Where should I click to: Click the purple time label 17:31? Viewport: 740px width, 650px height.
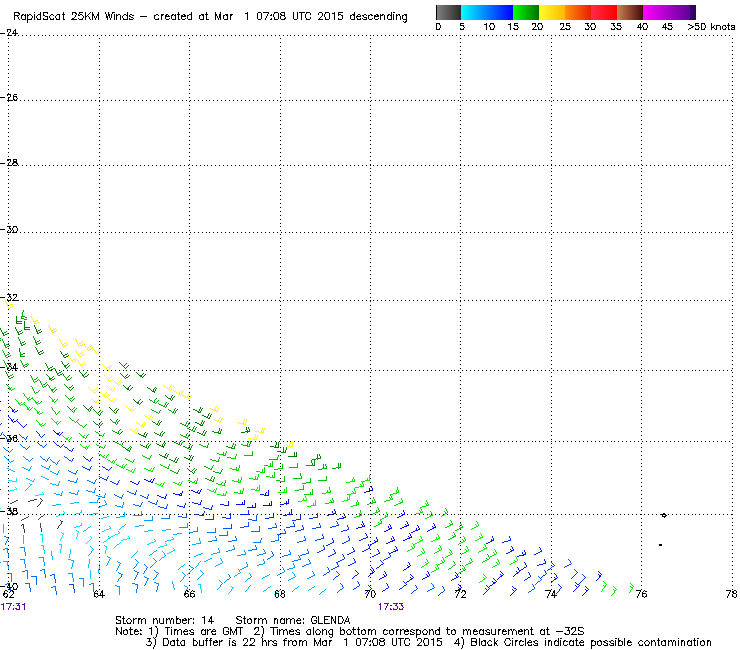(13, 607)
